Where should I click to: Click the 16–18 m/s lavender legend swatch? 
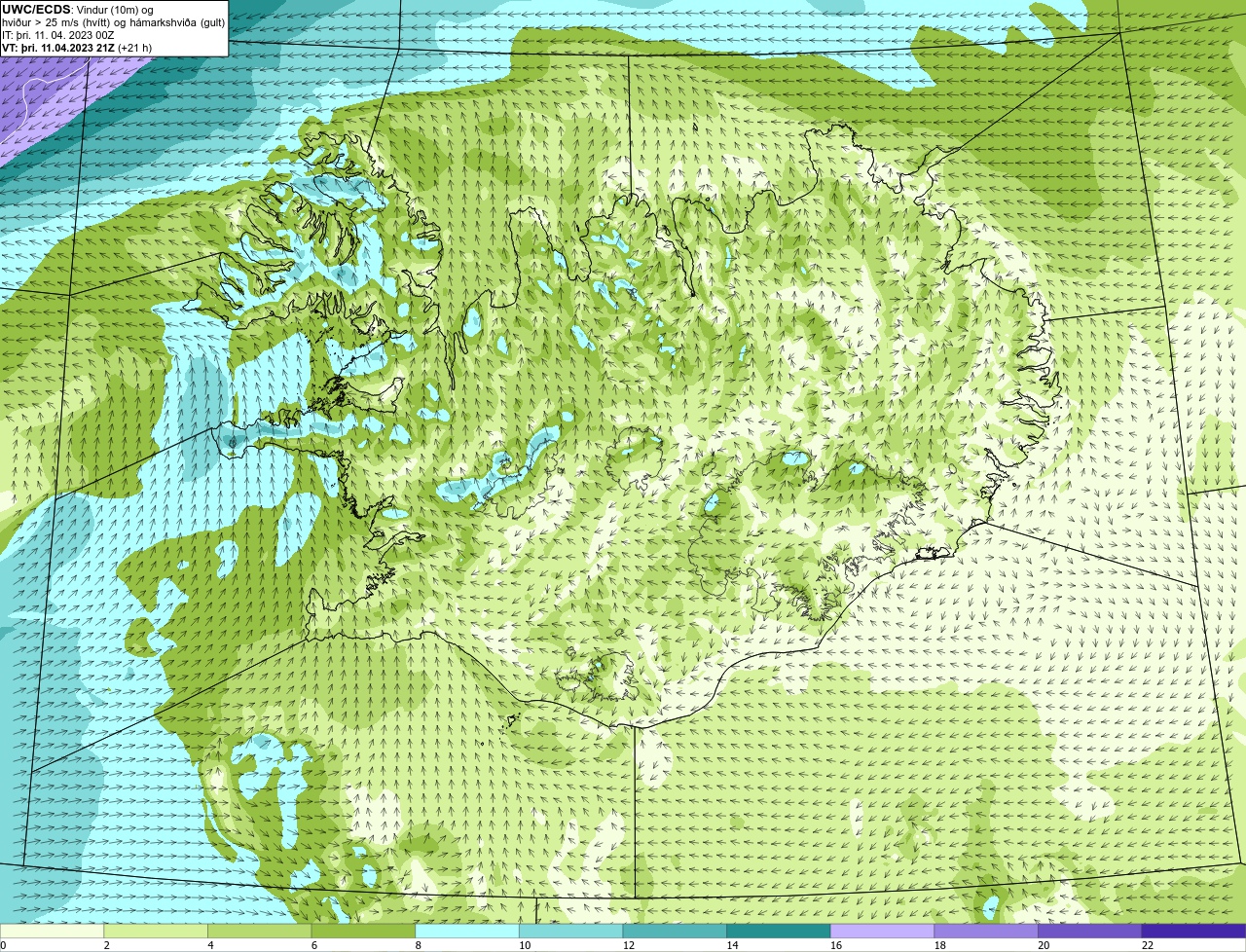pos(883,931)
